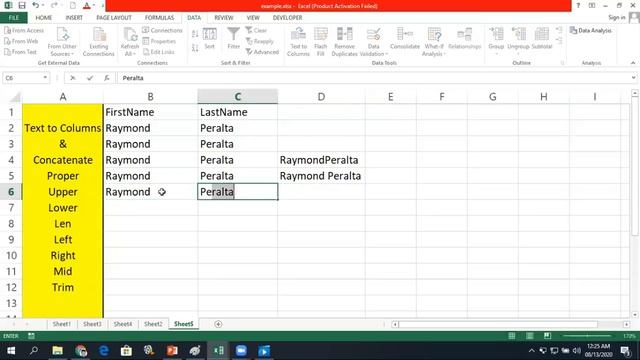Add a new sheet with plus button
Image resolution: width=640 pixels, height=360 pixels.
tap(218, 324)
